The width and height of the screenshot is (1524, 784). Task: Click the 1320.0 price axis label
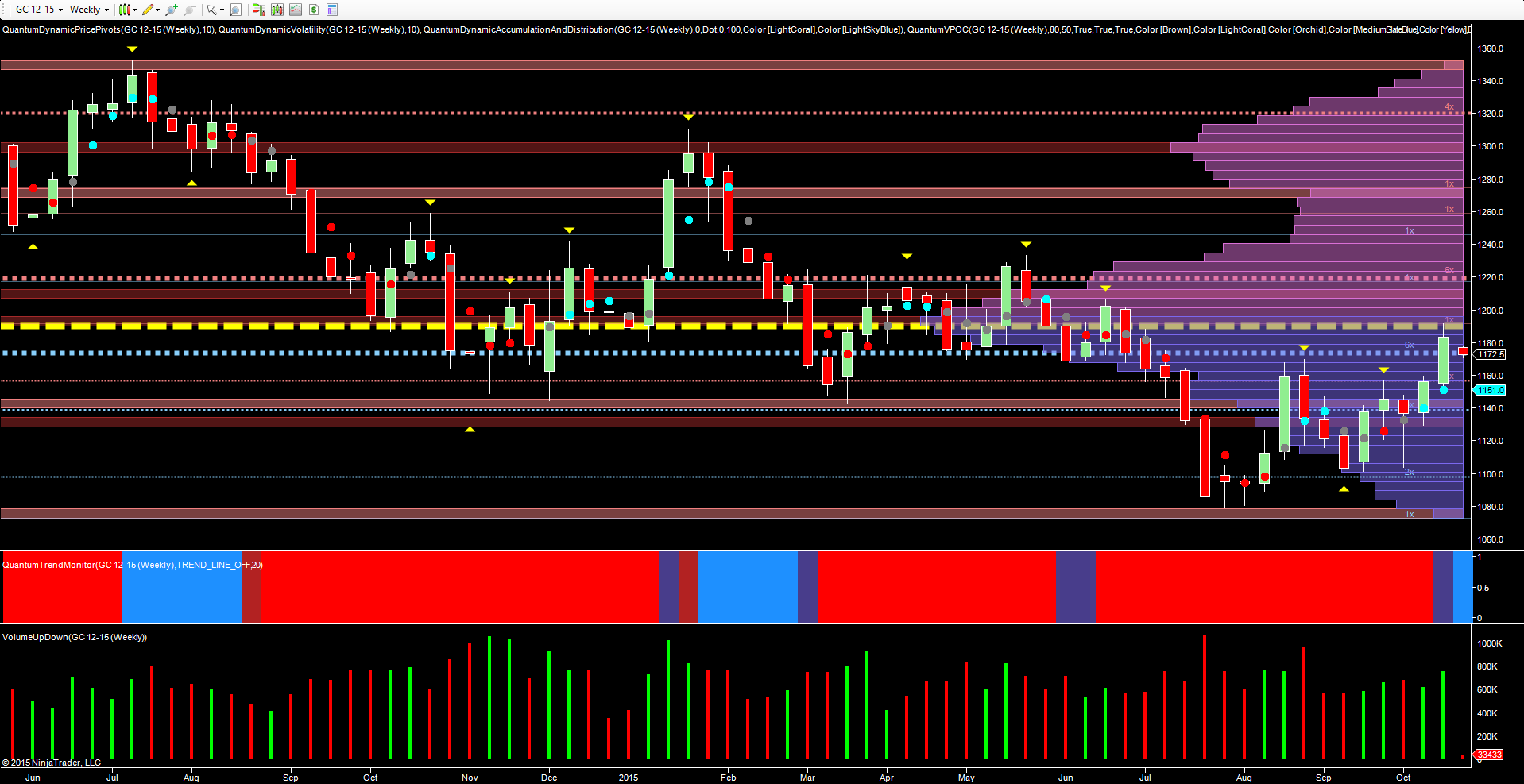(x=1490, y=114)
